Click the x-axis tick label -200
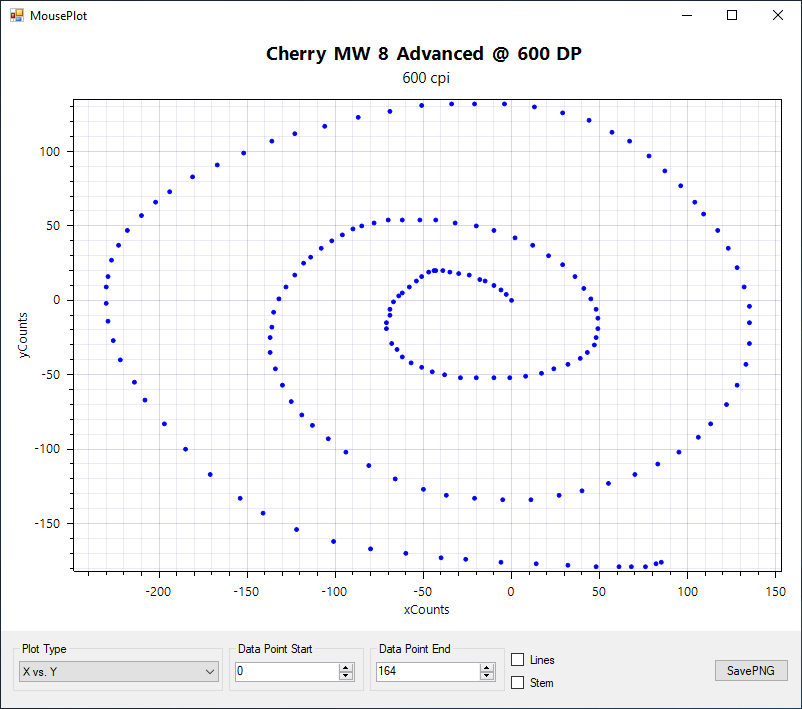 point(159,592)
